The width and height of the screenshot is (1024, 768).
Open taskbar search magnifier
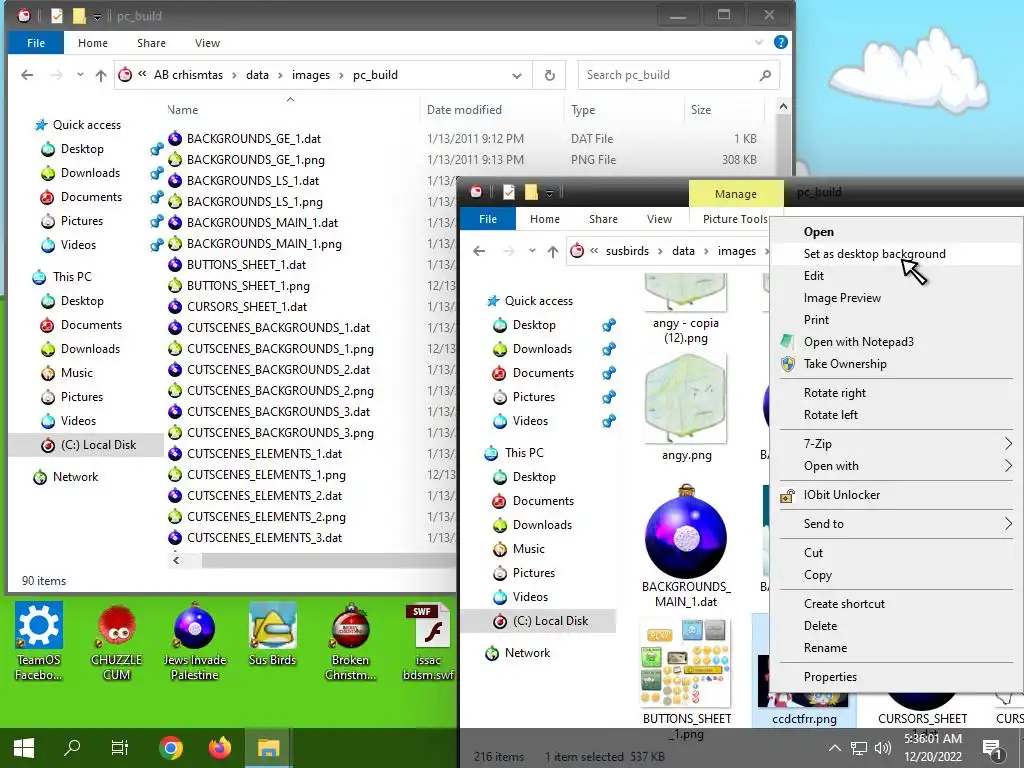pos(72,748)
